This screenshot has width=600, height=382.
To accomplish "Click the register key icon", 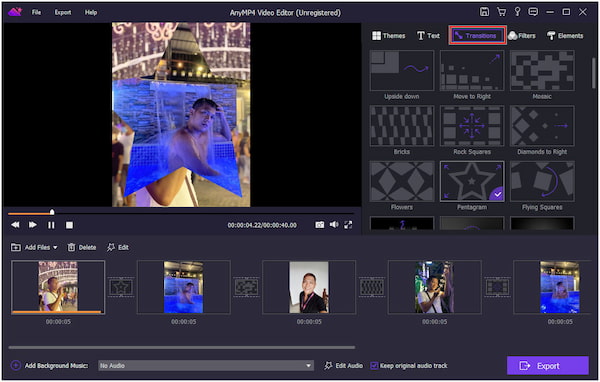I will 517,12.
